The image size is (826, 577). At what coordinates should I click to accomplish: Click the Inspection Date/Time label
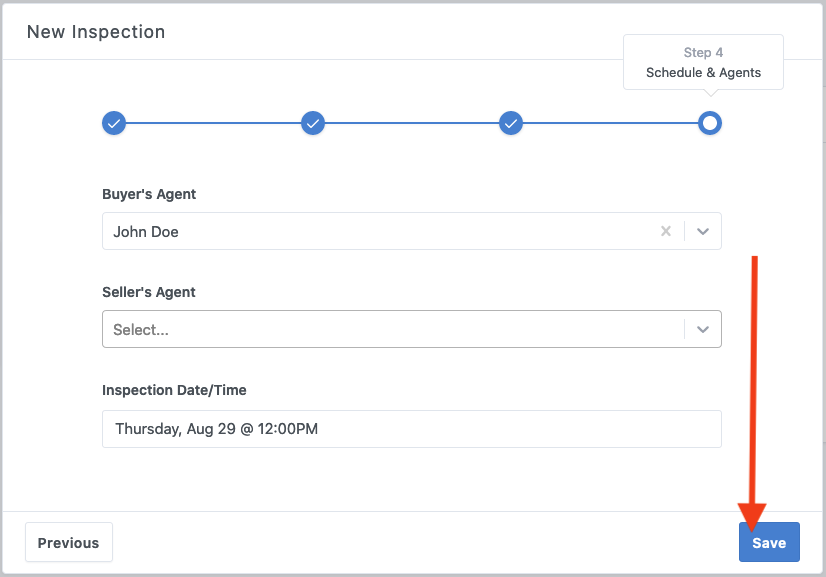(174, 390)
